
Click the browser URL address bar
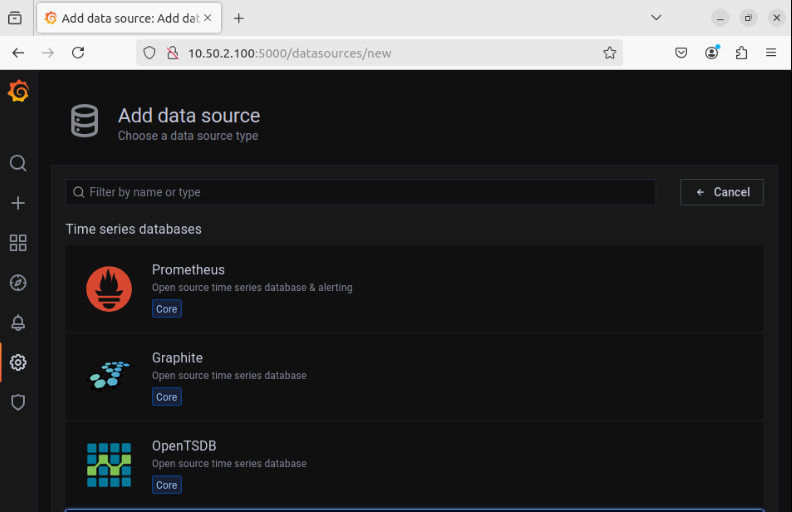tap(379, 53)
